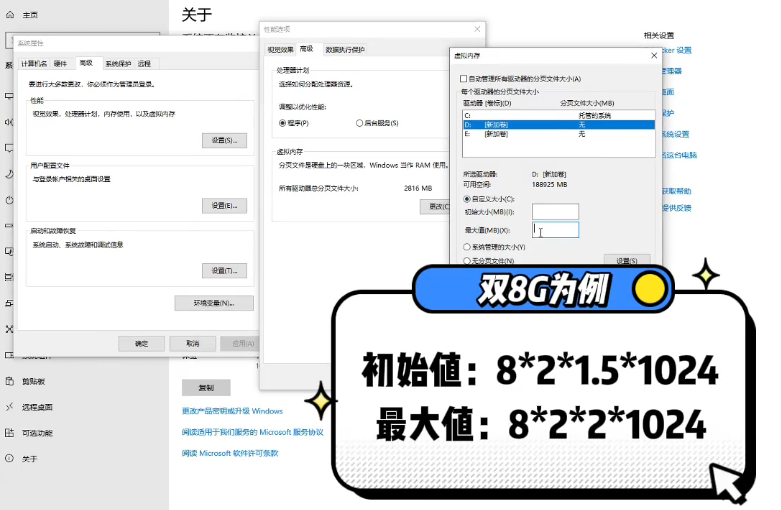Image resolution: width=781 pixels, height=510 pixels.
Task: Click 环境变量(N)... button
Action: point(215,303)
